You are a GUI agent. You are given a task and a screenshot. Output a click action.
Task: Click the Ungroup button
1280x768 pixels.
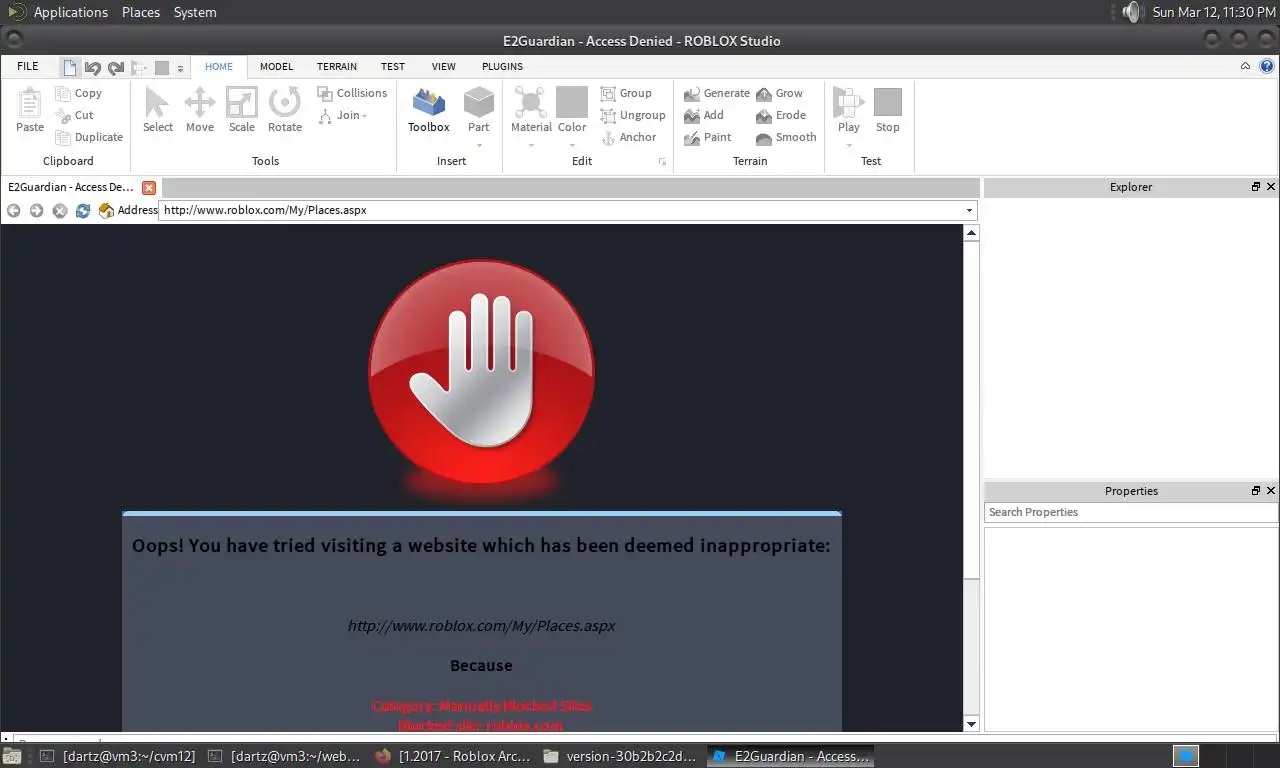[633, 115]
